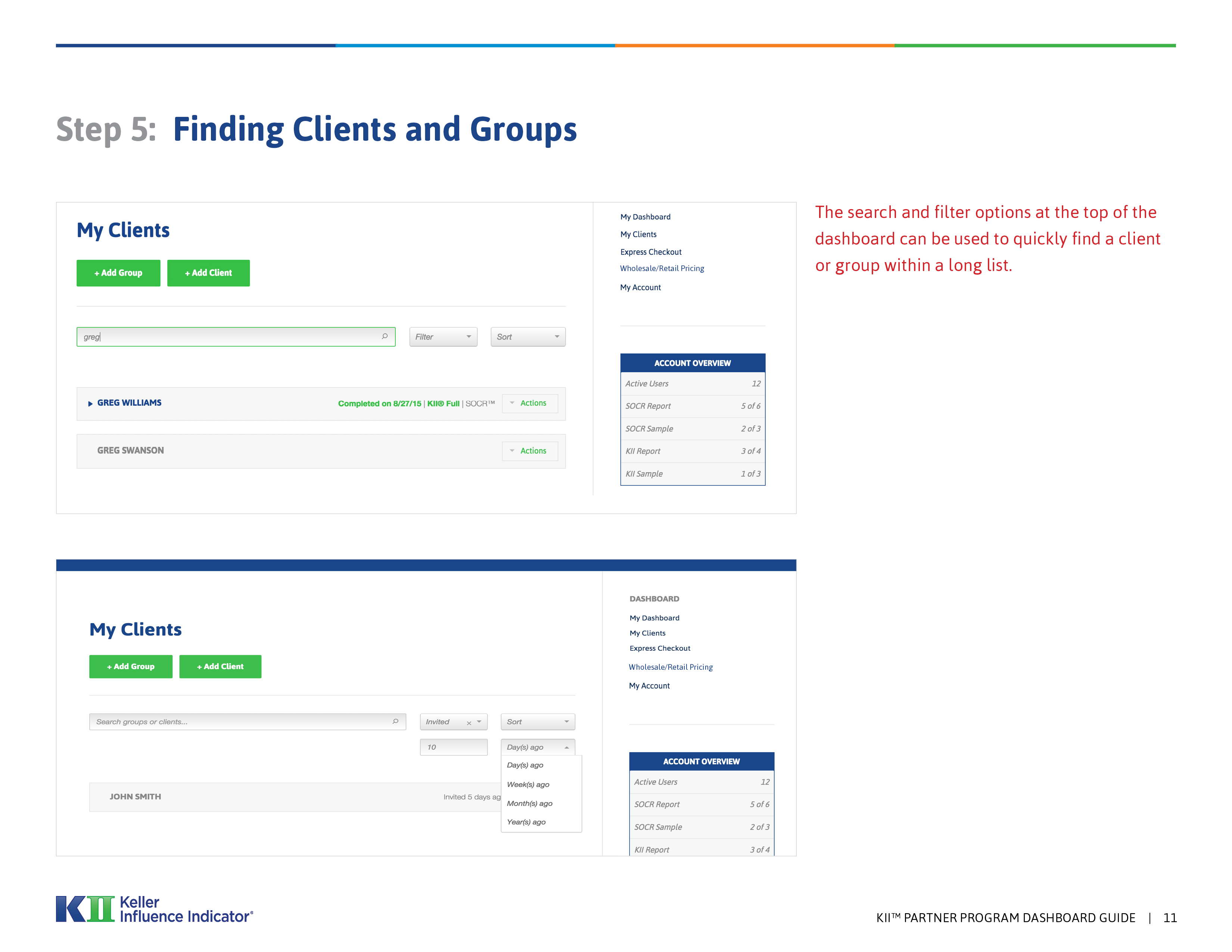Click Add Client button in lower panel

click(221, 667)
